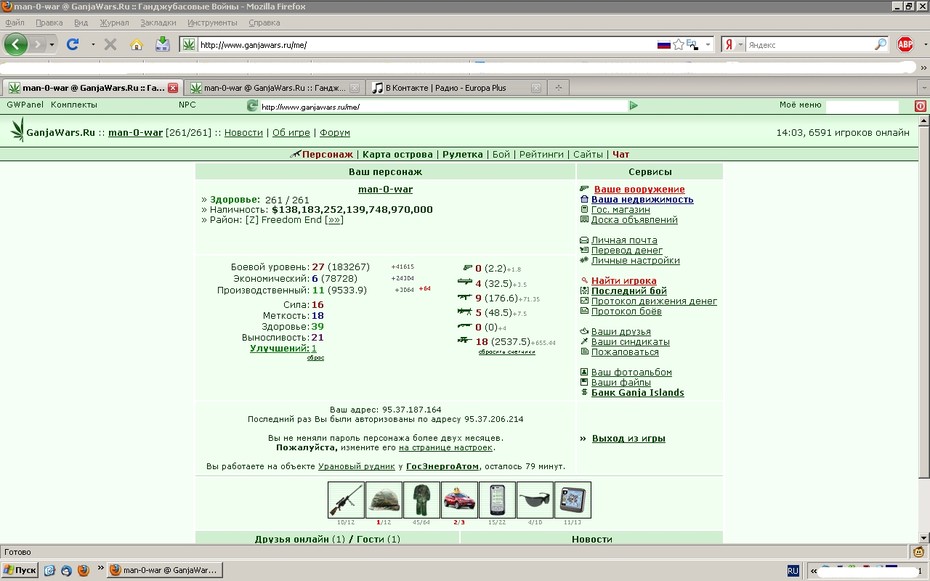This screenshot has width=930, height=581.
Task: Click the Урановый рудник workplace link
Action: pyautogui.click(x=356, y=466)
